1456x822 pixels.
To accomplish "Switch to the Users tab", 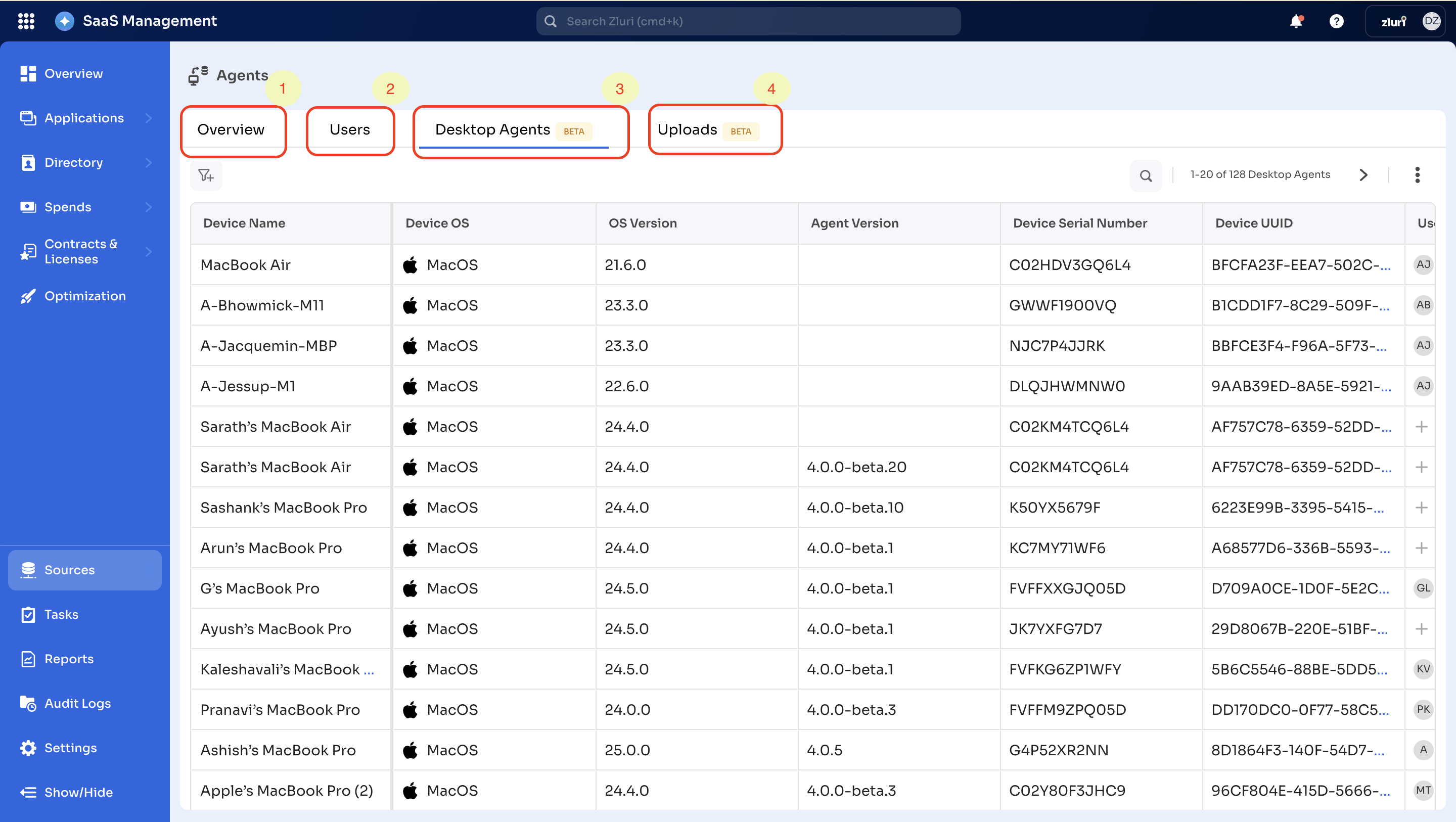I will 350,130.
